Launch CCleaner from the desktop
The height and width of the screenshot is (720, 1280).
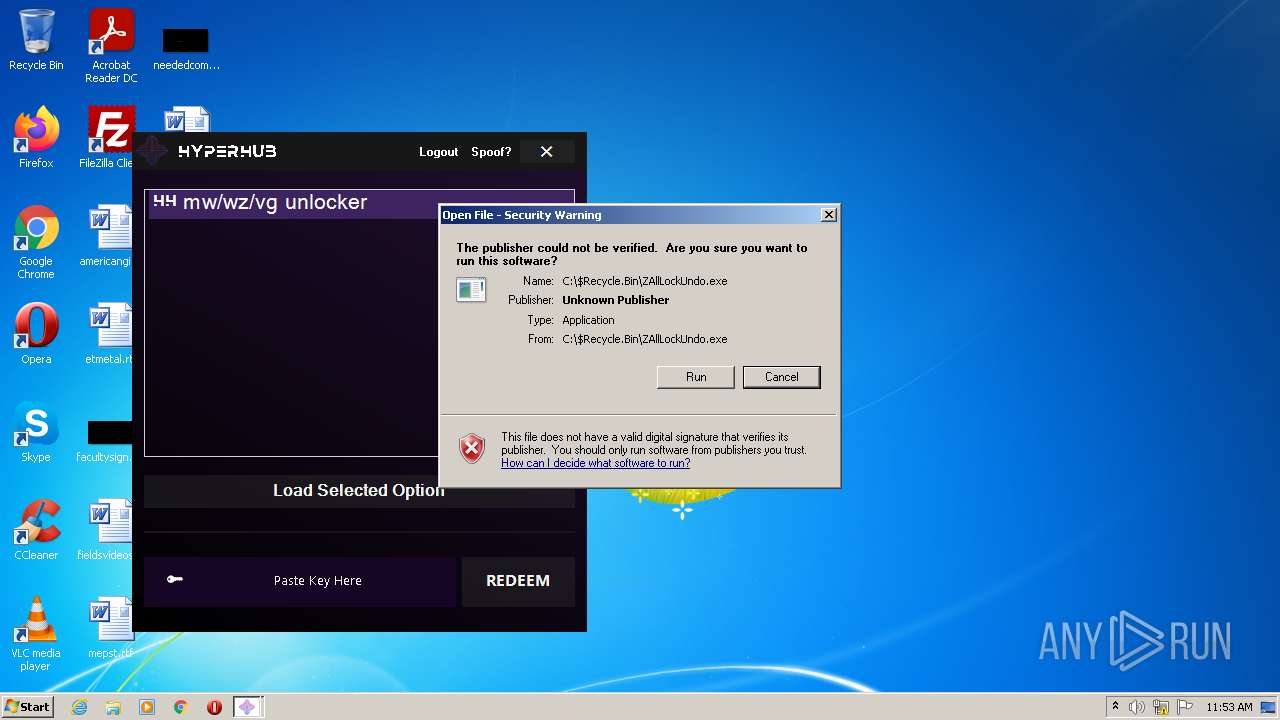(36, 530)
